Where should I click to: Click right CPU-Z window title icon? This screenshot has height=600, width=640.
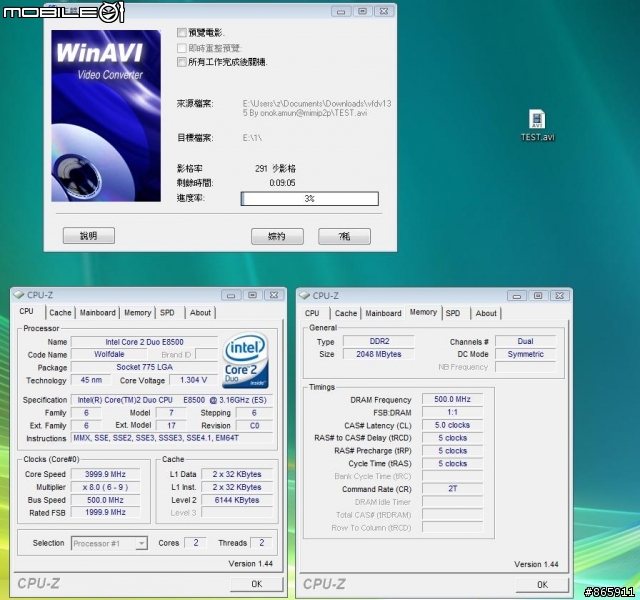pos(304,295)
